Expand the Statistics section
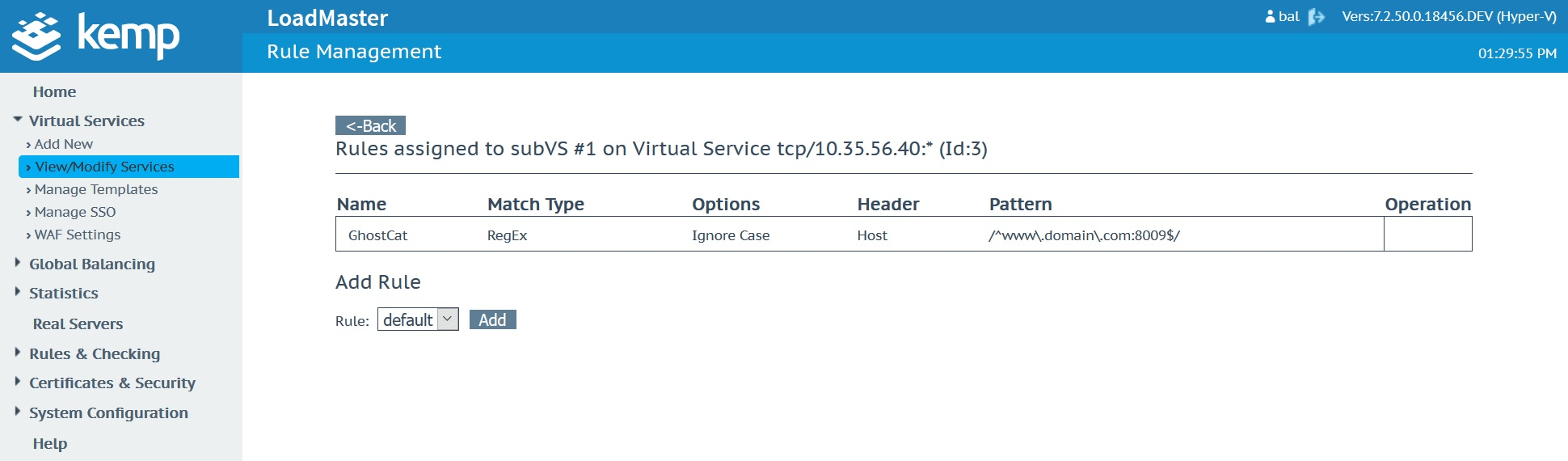Image resolution: width=1568 pixels, height=461 pixels. [x=18, y=292]
